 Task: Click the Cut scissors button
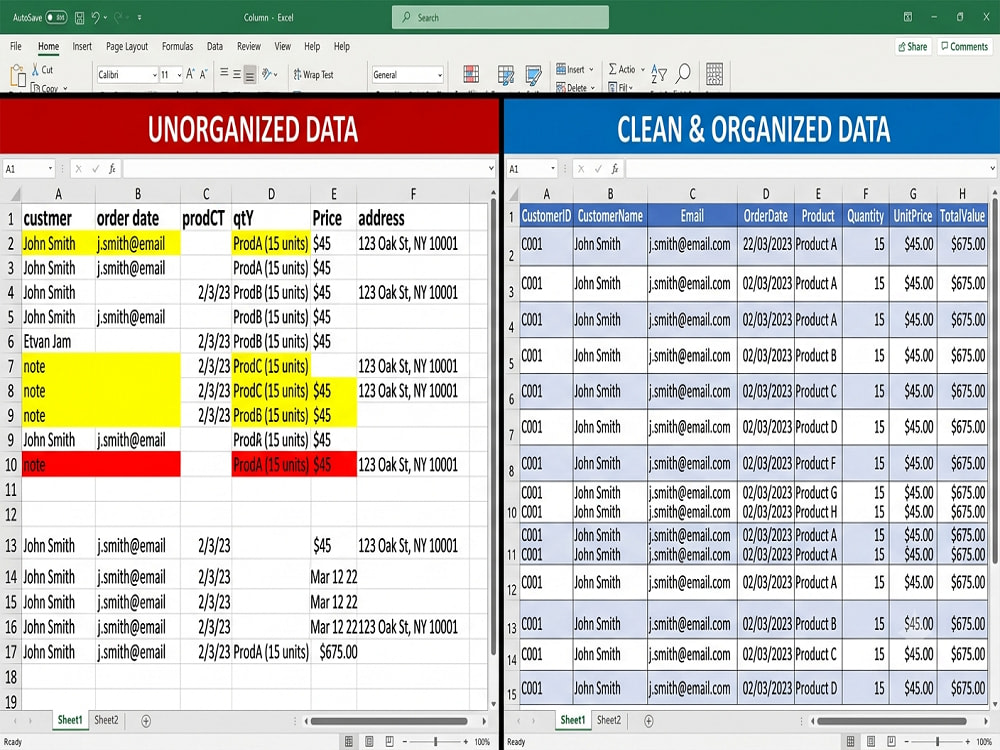pos(43,70)
